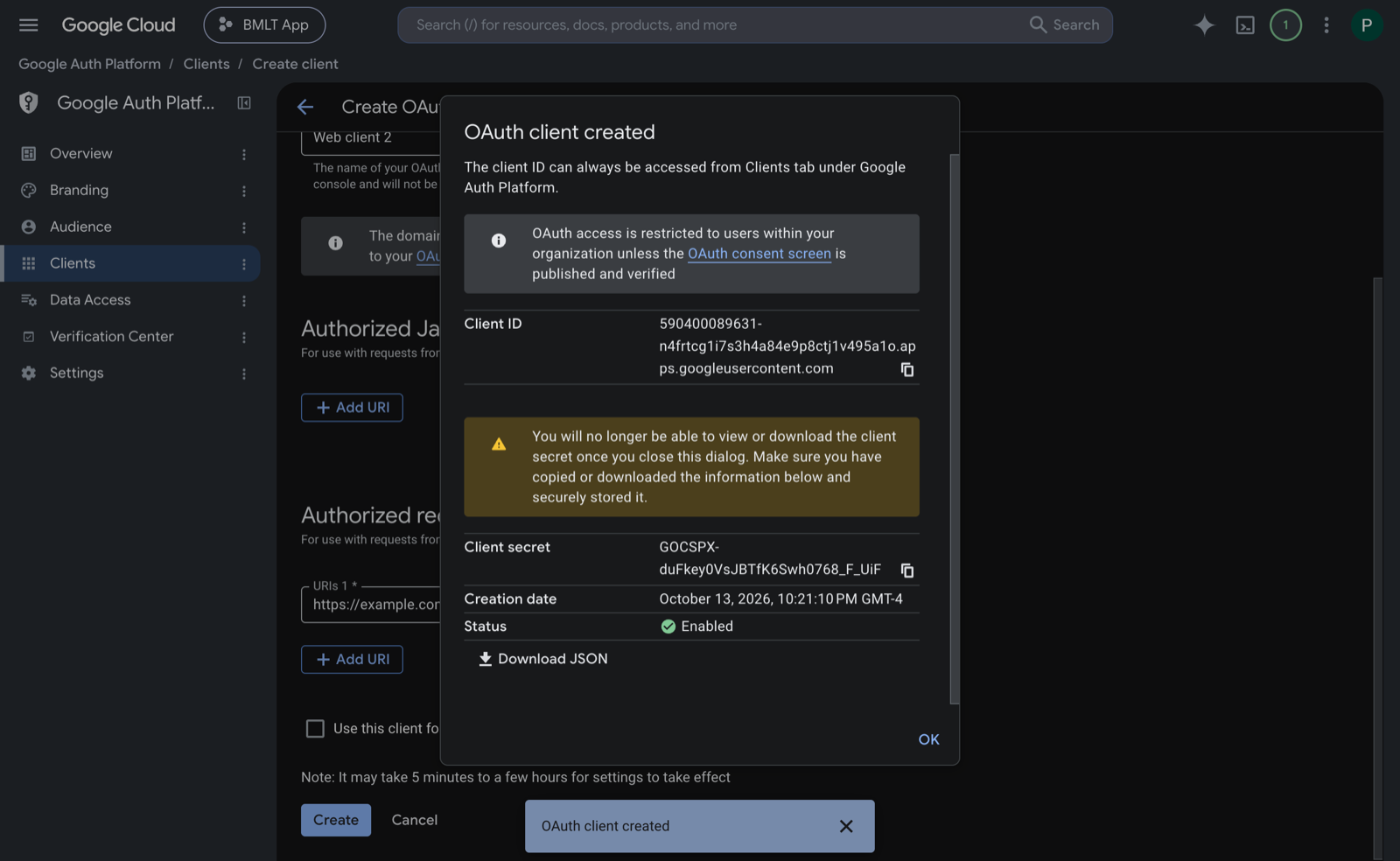Go to Google Auth Platform breadcrumb
This screenshot has height=861, width=1400.
coord(89,64)
